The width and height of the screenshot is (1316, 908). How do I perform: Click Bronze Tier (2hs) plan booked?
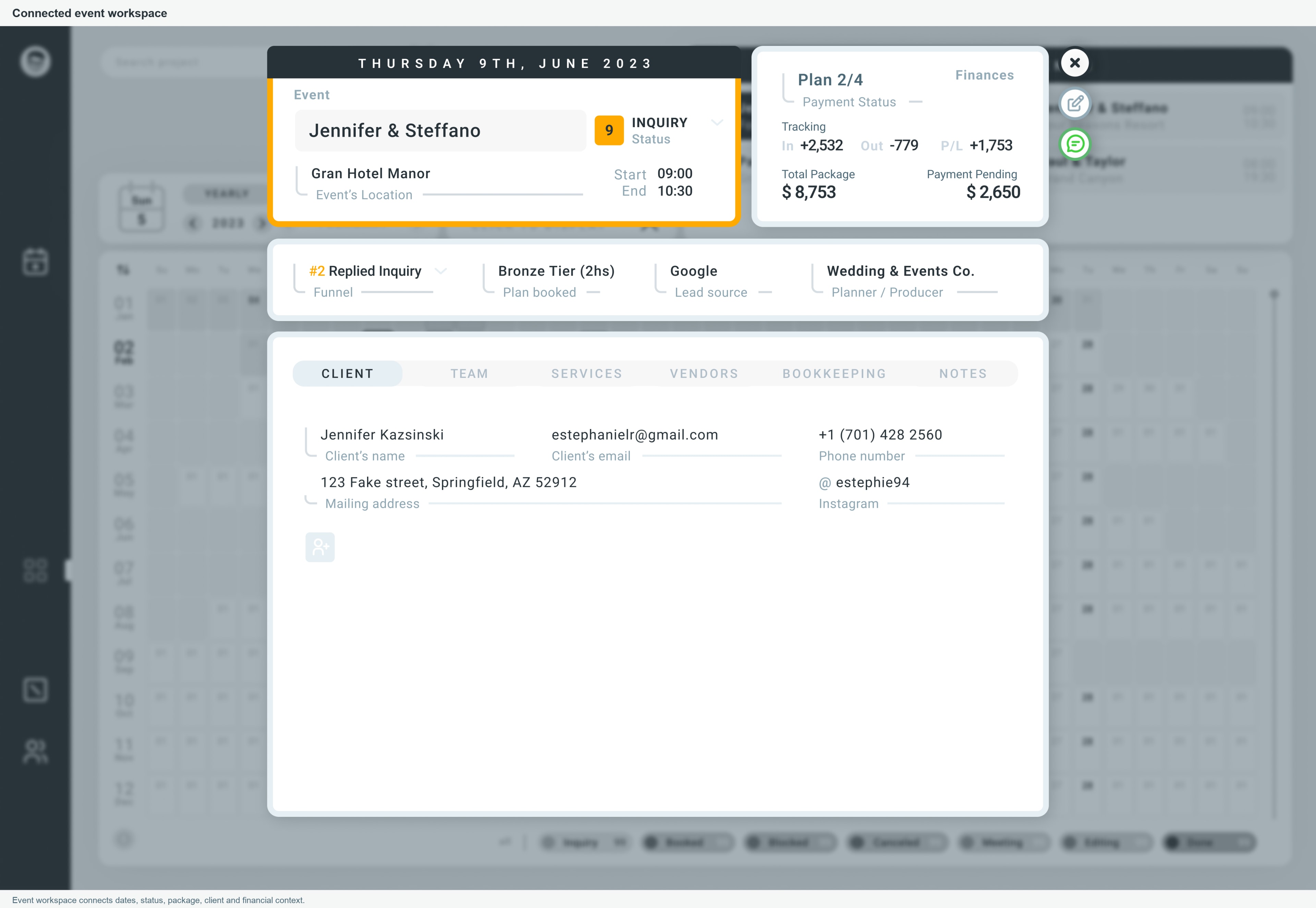click(557, 271)
